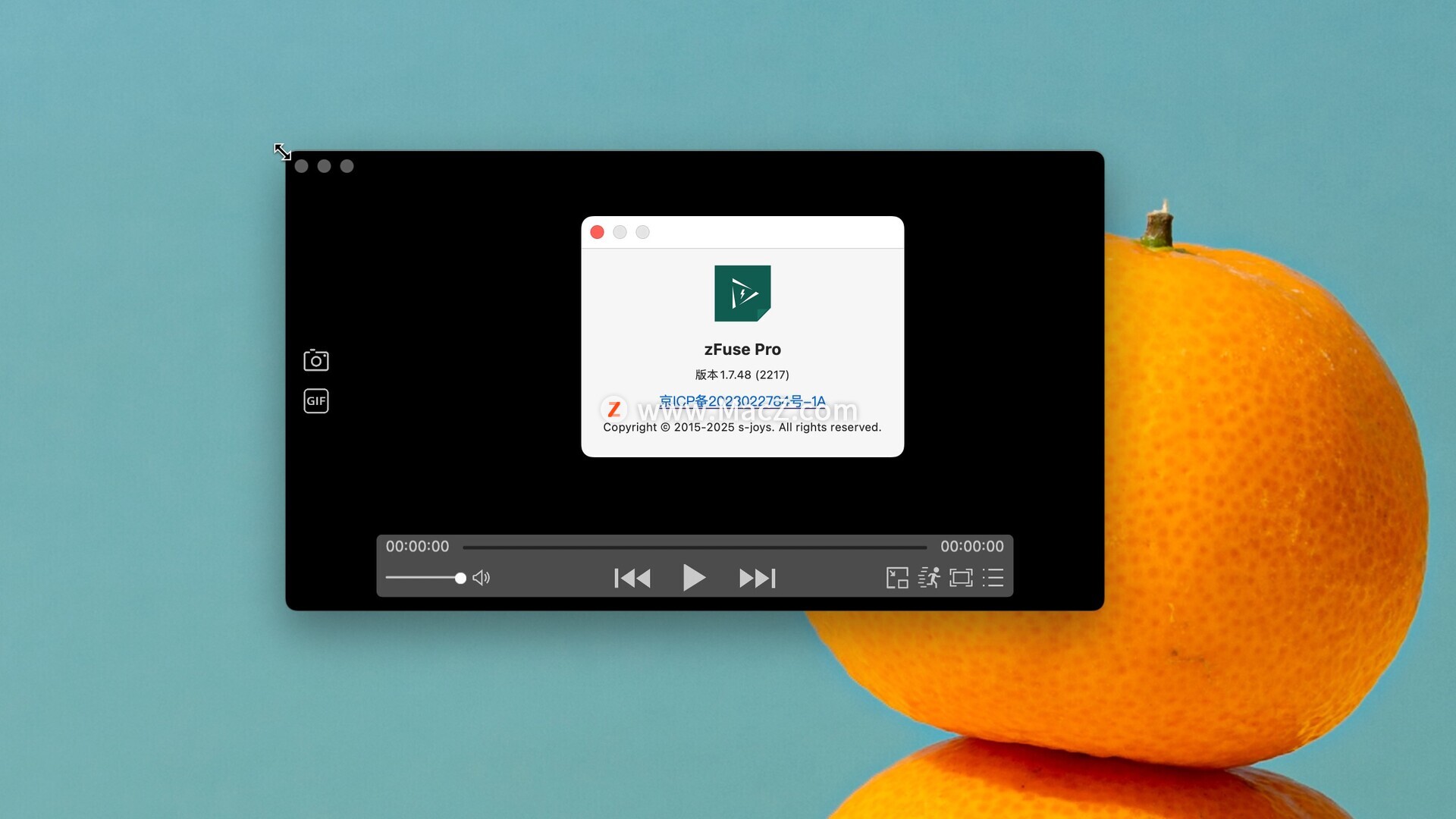Image resolution: width=1456 pixels, height=819 pixels.
Task: Click the zFuse Pro title text
Action: pos(742,350)
